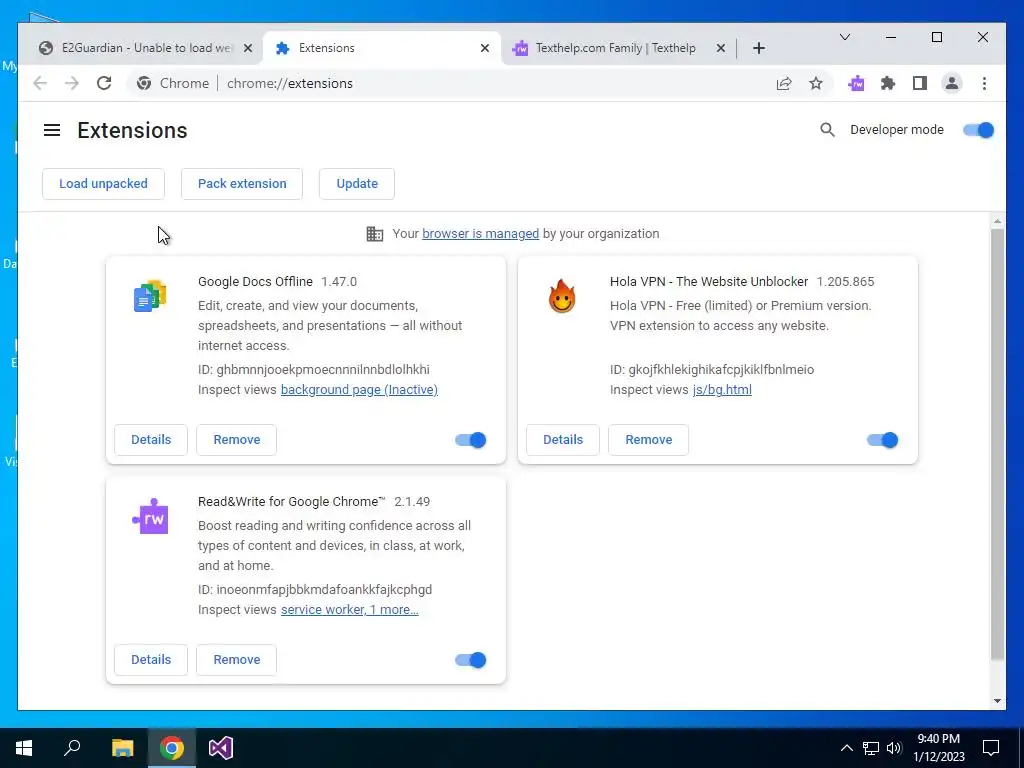Click the Hola VPN version 1.205.865
This screenshot has width=1024, height=768.
[x=845, y=282]
